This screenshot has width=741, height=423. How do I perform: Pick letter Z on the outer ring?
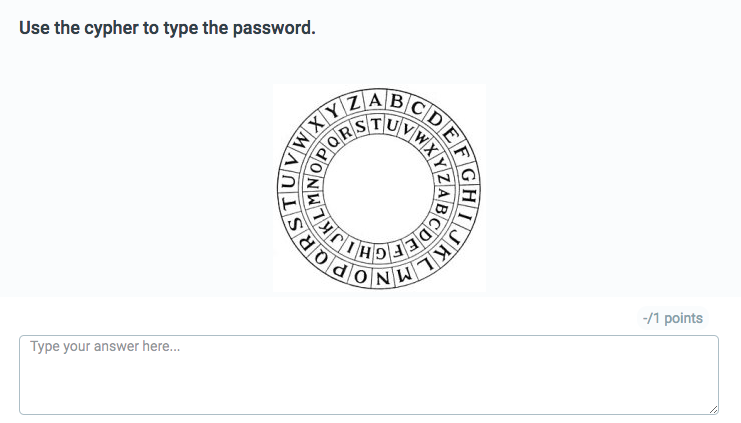pyautogui.click(x=355, y=102)
